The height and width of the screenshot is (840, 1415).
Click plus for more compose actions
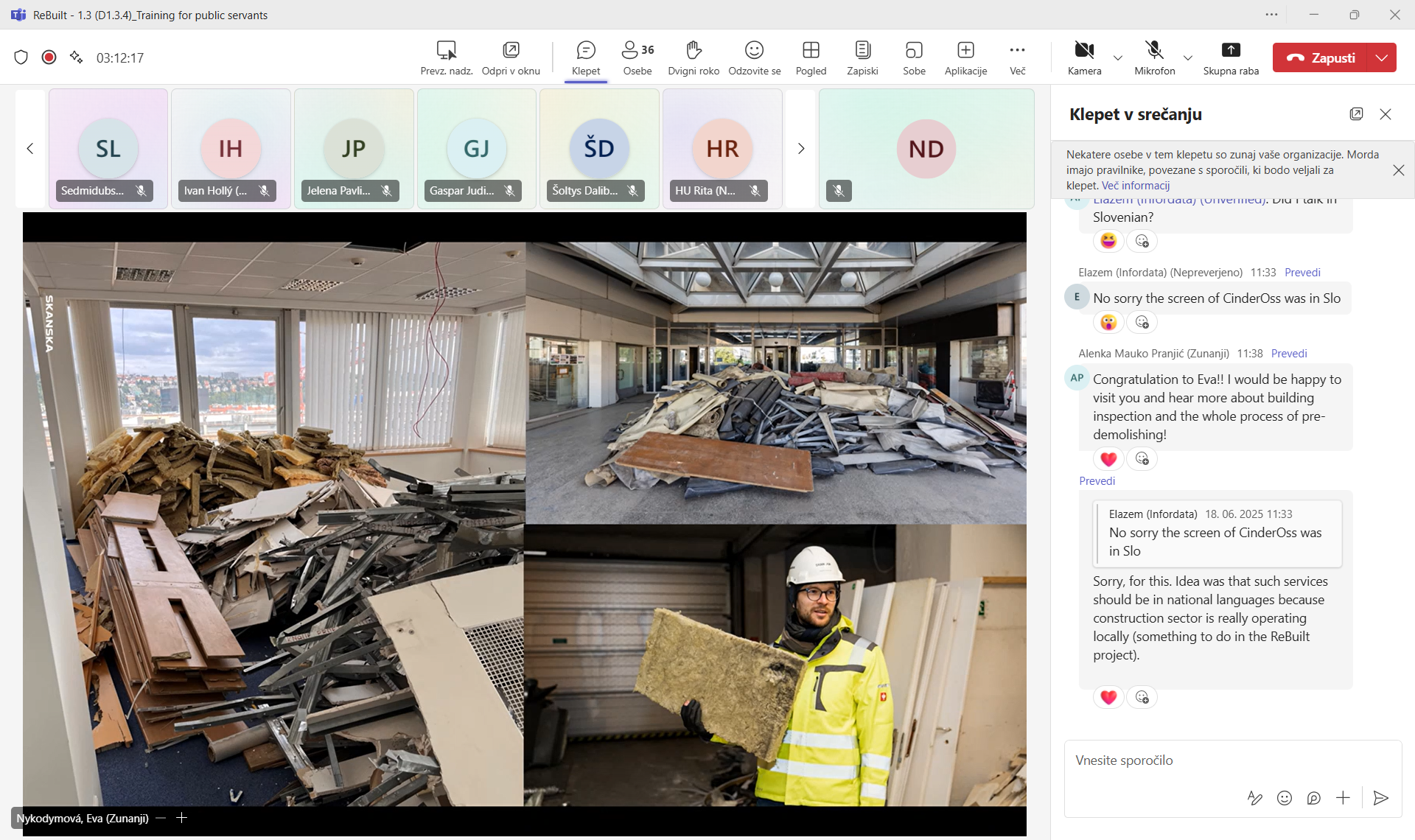(1343, 798)
